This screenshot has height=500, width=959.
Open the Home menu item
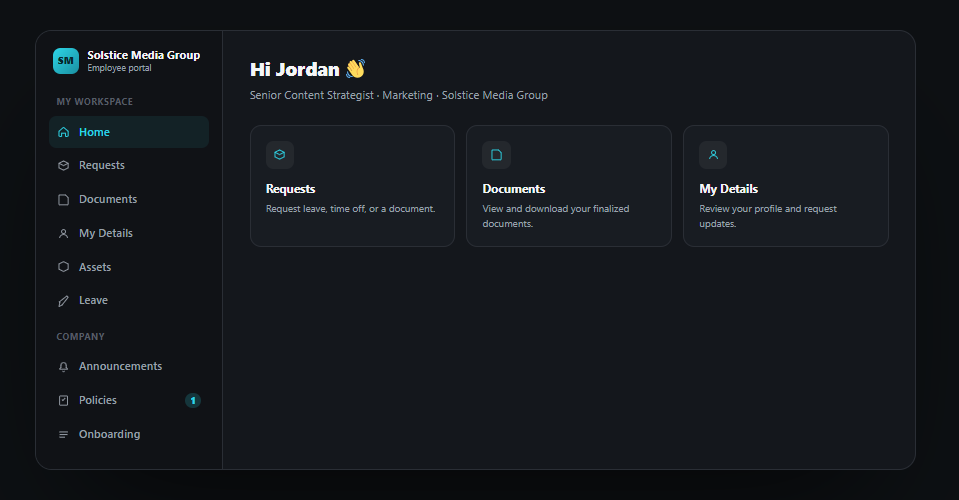coord(129,132)
